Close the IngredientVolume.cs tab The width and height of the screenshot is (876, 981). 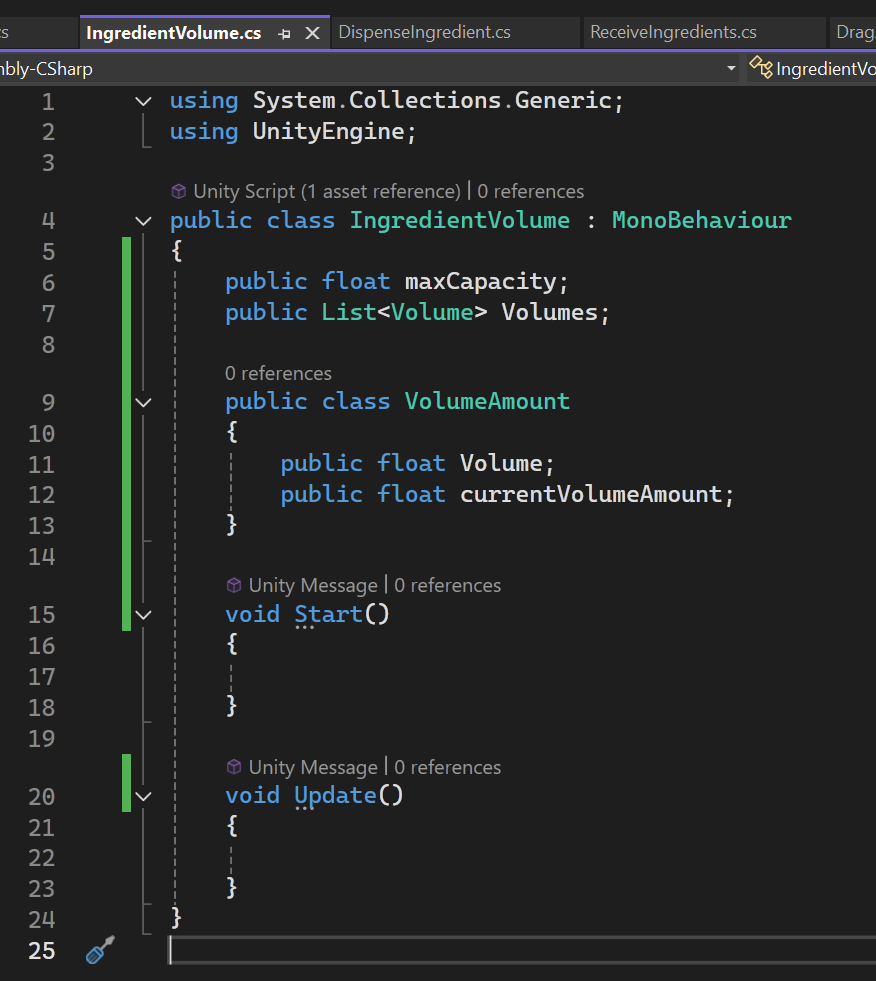[312, 33]
